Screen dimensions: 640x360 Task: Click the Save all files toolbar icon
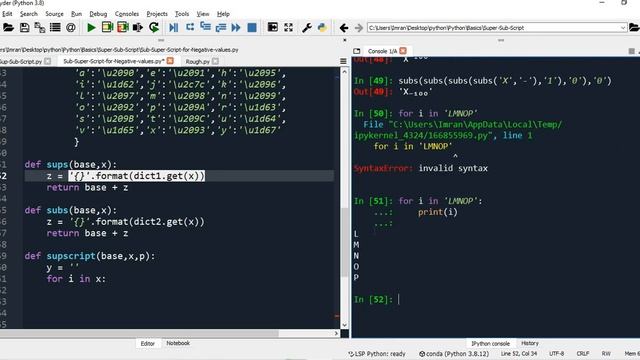tap(40, 27)
